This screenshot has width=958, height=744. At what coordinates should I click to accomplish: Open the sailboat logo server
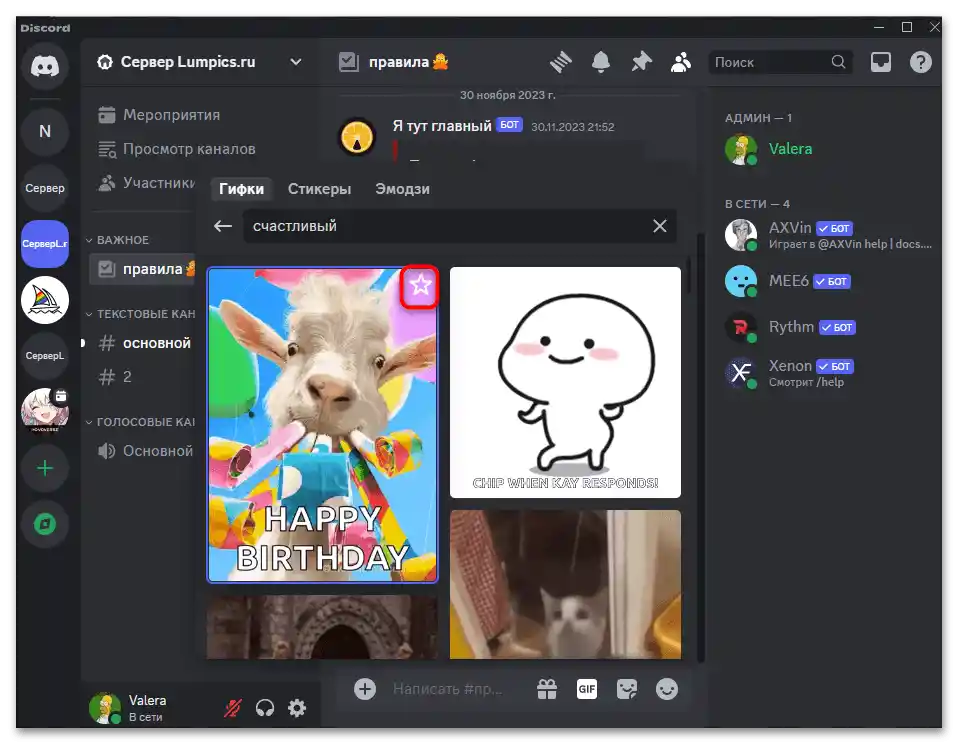coord(45,299)
